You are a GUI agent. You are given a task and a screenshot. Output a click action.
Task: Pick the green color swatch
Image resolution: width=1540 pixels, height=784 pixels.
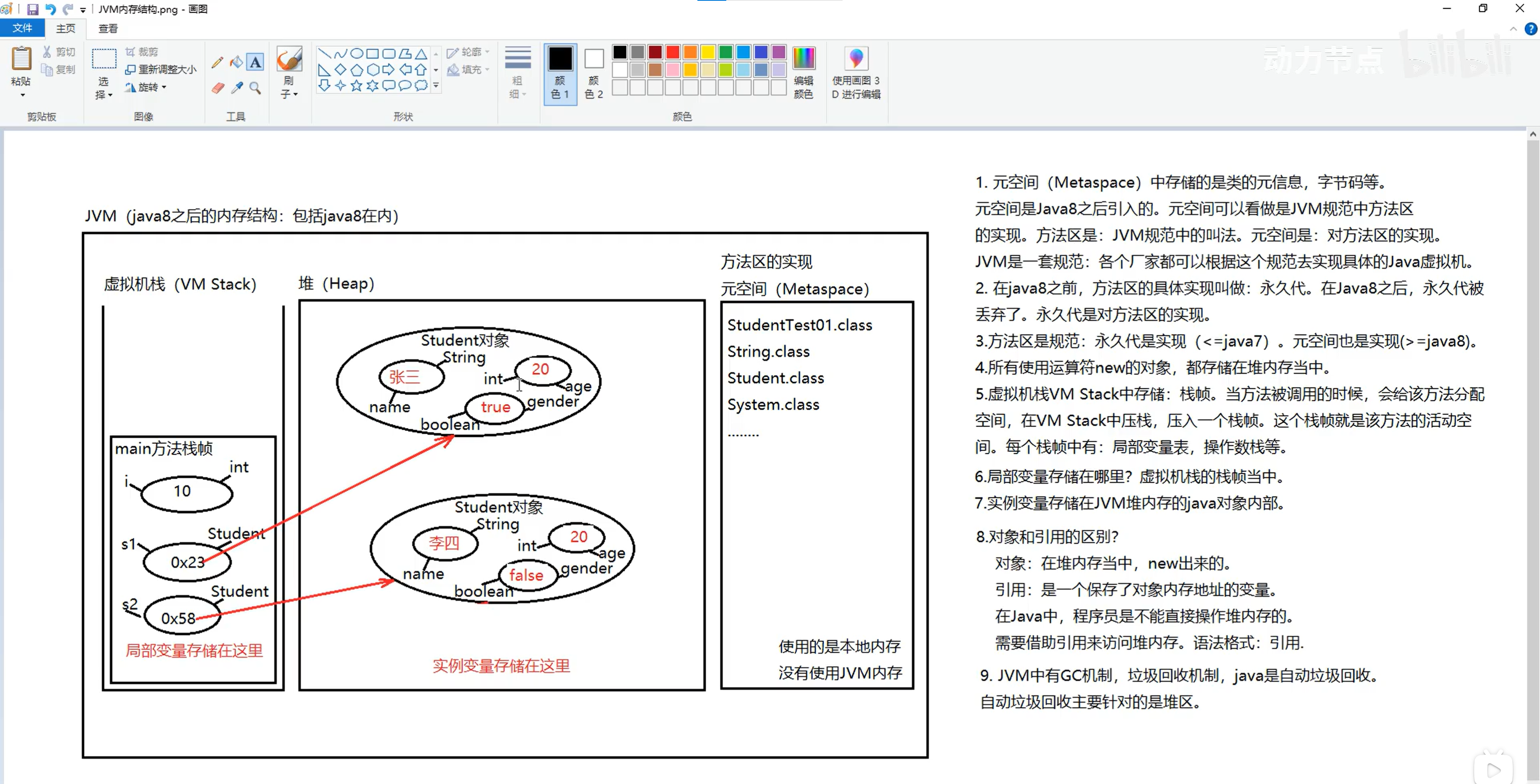click(x=725, y=53)
